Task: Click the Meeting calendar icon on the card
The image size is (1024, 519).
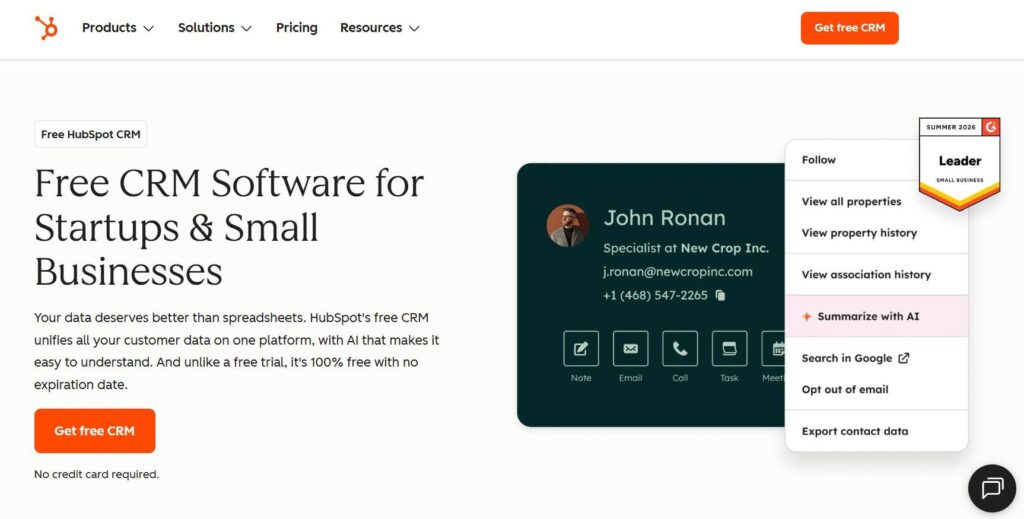Action: coord(774,349)
